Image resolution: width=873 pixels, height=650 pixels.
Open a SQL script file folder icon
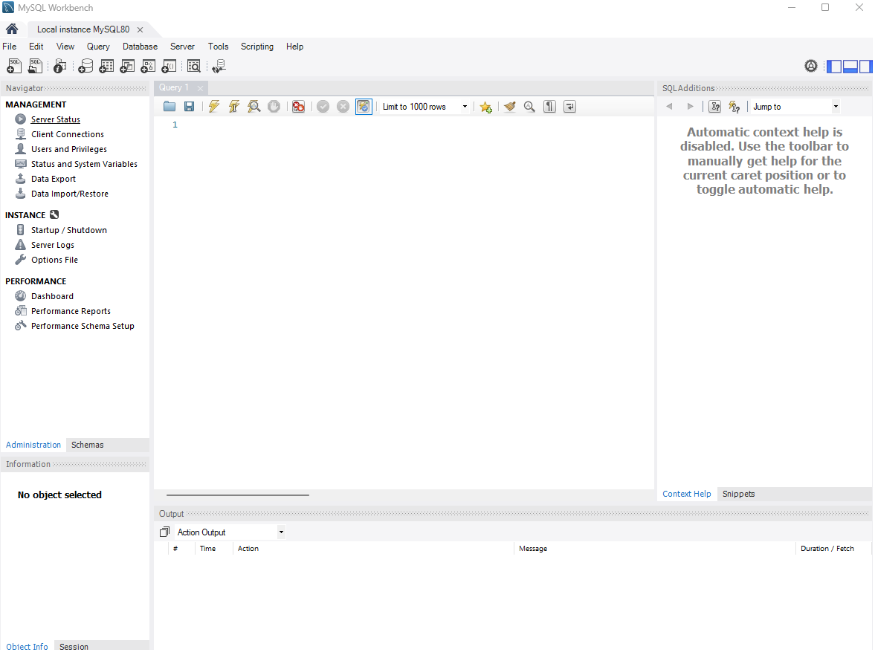point(170,107)
